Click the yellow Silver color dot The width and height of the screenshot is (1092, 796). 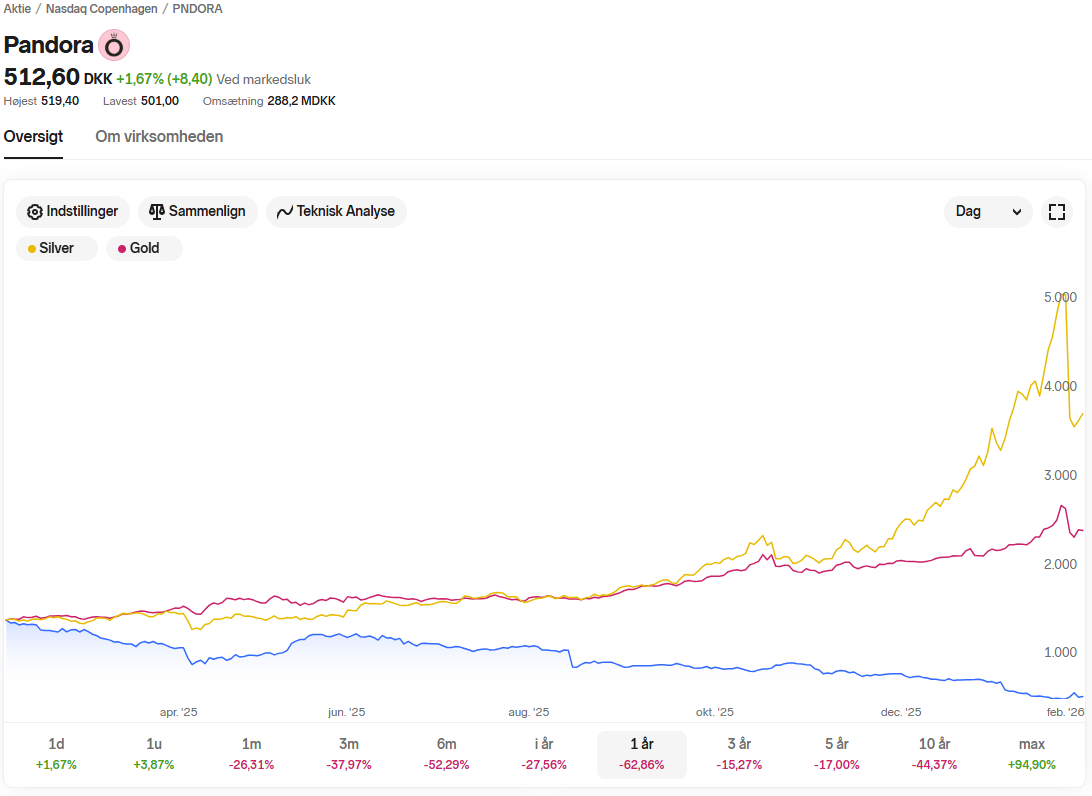pyautogui.click(x=31, y=249)
